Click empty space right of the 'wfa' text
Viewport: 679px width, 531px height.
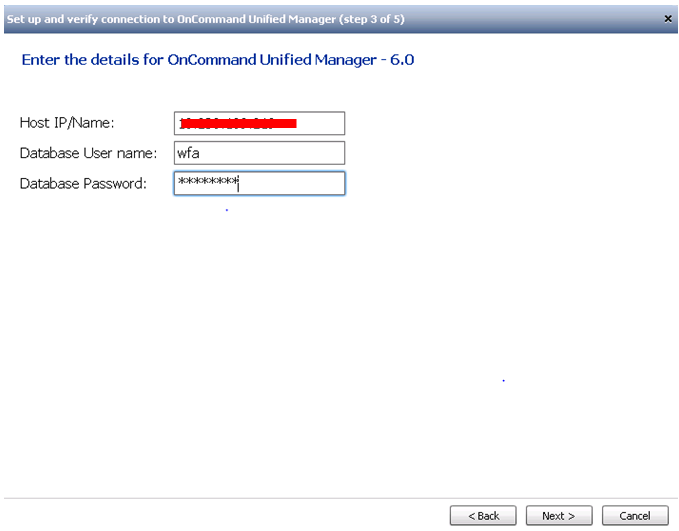tap(272, 153)
